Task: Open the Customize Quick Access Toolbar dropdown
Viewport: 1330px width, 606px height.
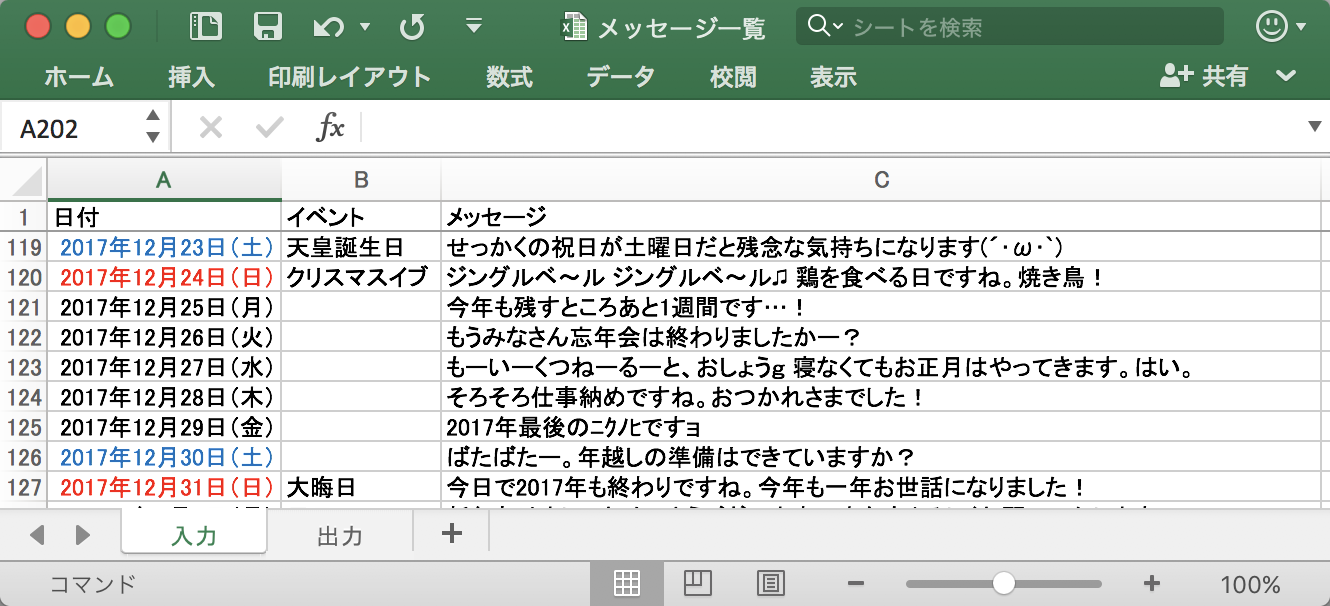Action: coord(475,27)
